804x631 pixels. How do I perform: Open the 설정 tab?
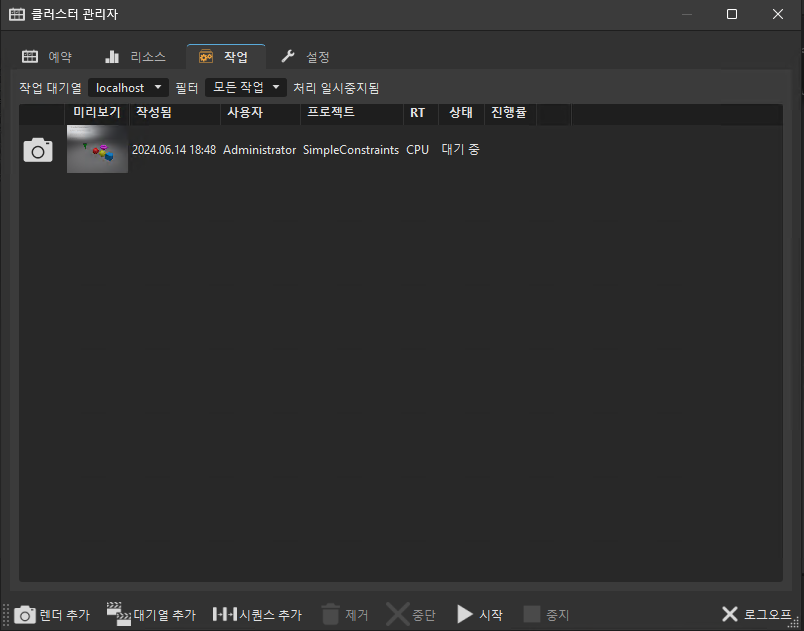tap(305, 57)
